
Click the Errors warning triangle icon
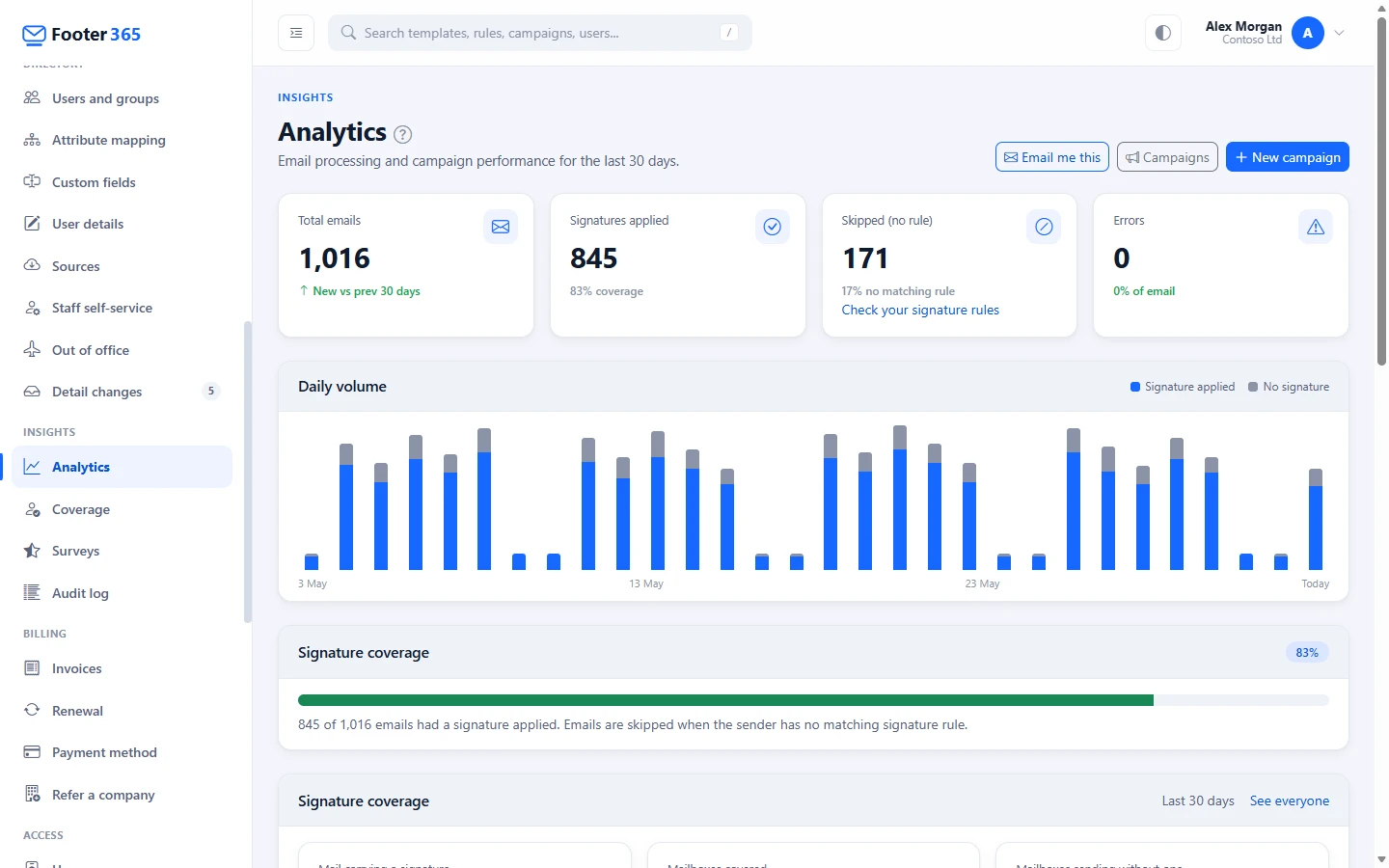pyautogui.click(x=1316, y=227)
